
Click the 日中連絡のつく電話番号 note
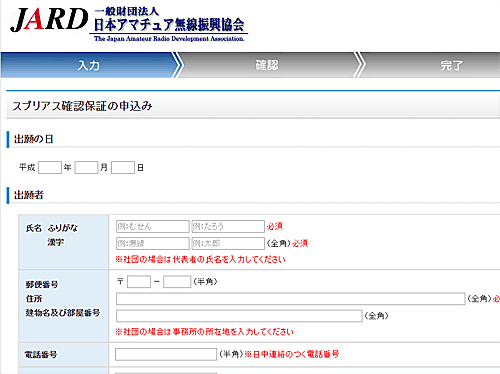pos(292,354)
